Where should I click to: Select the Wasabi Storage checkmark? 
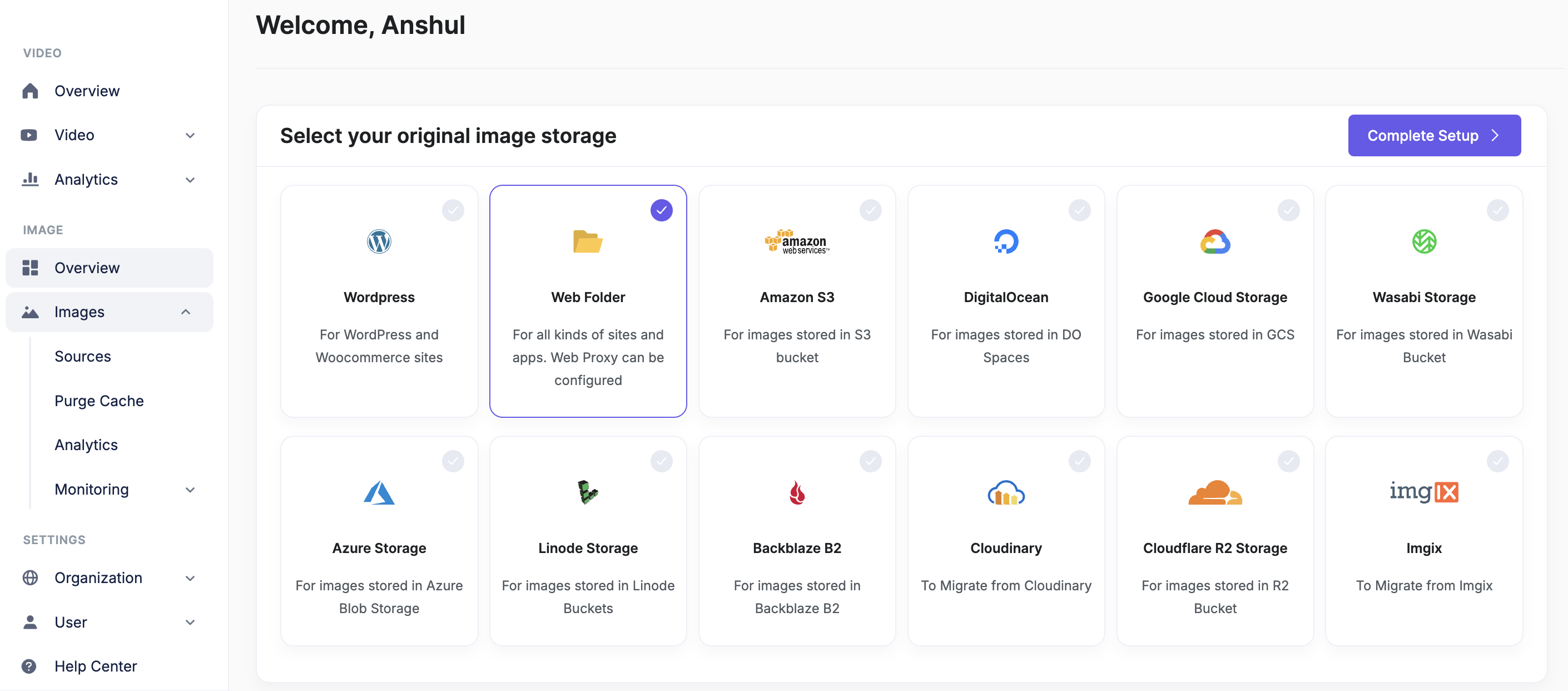(1497, 211)
